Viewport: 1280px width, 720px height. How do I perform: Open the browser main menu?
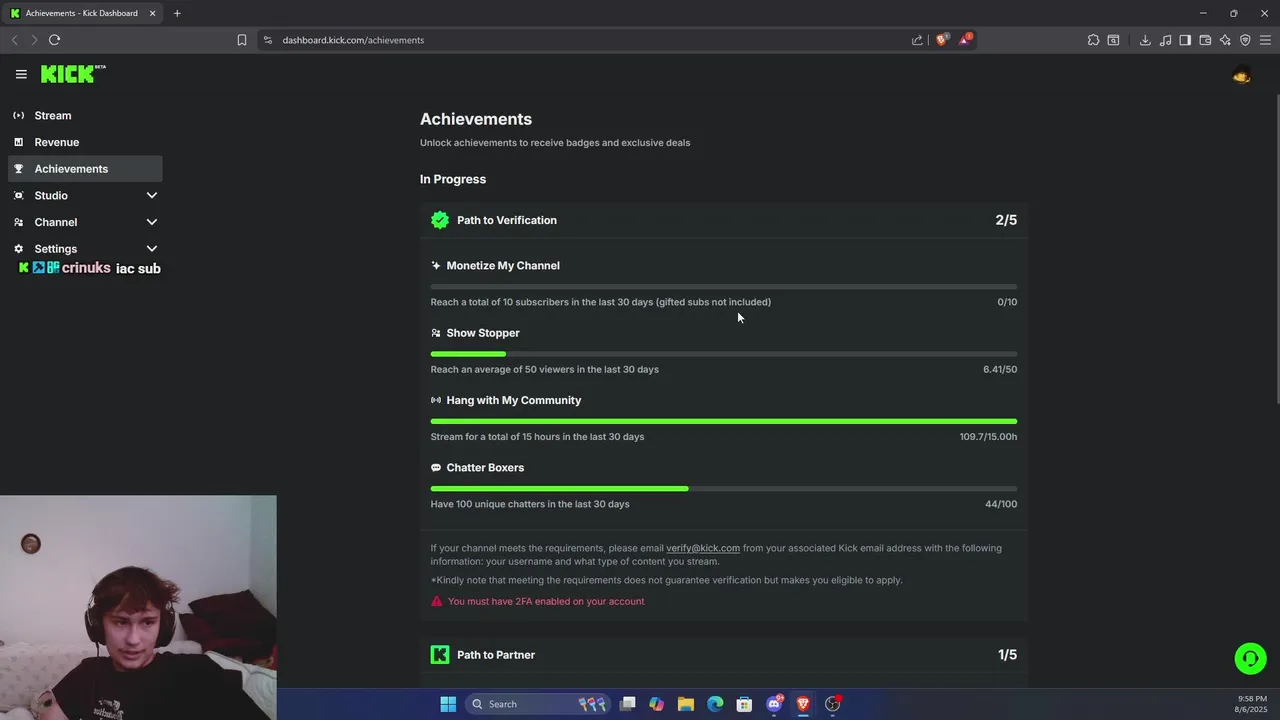point(1265,40)
